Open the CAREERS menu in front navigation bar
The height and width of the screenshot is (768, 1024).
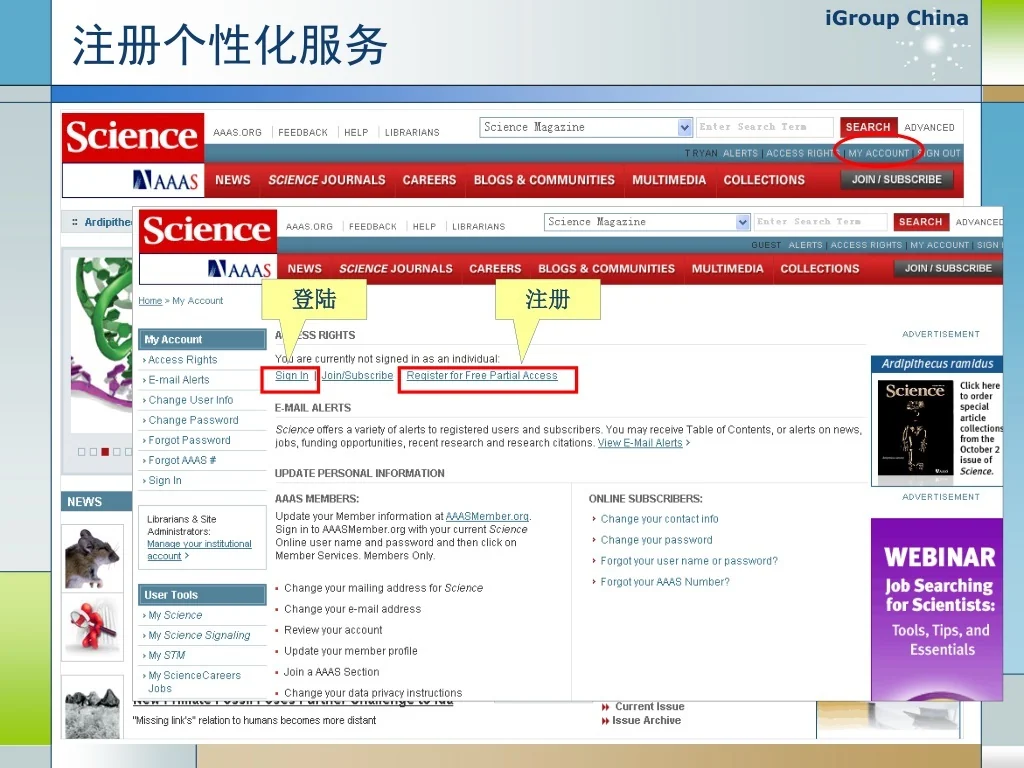[x=495, y=269]
